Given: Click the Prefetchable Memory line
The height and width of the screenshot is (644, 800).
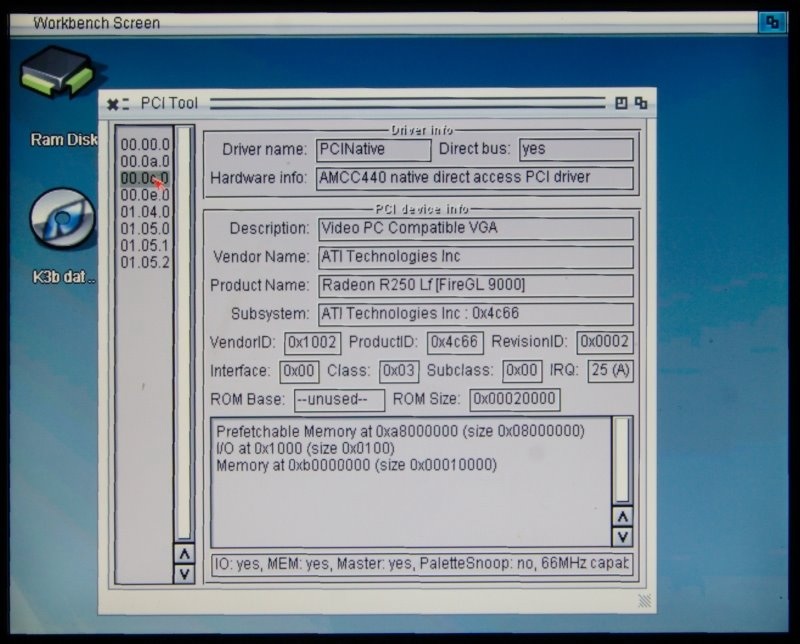Looking at the screenshot, I should [x=401, y=432].
